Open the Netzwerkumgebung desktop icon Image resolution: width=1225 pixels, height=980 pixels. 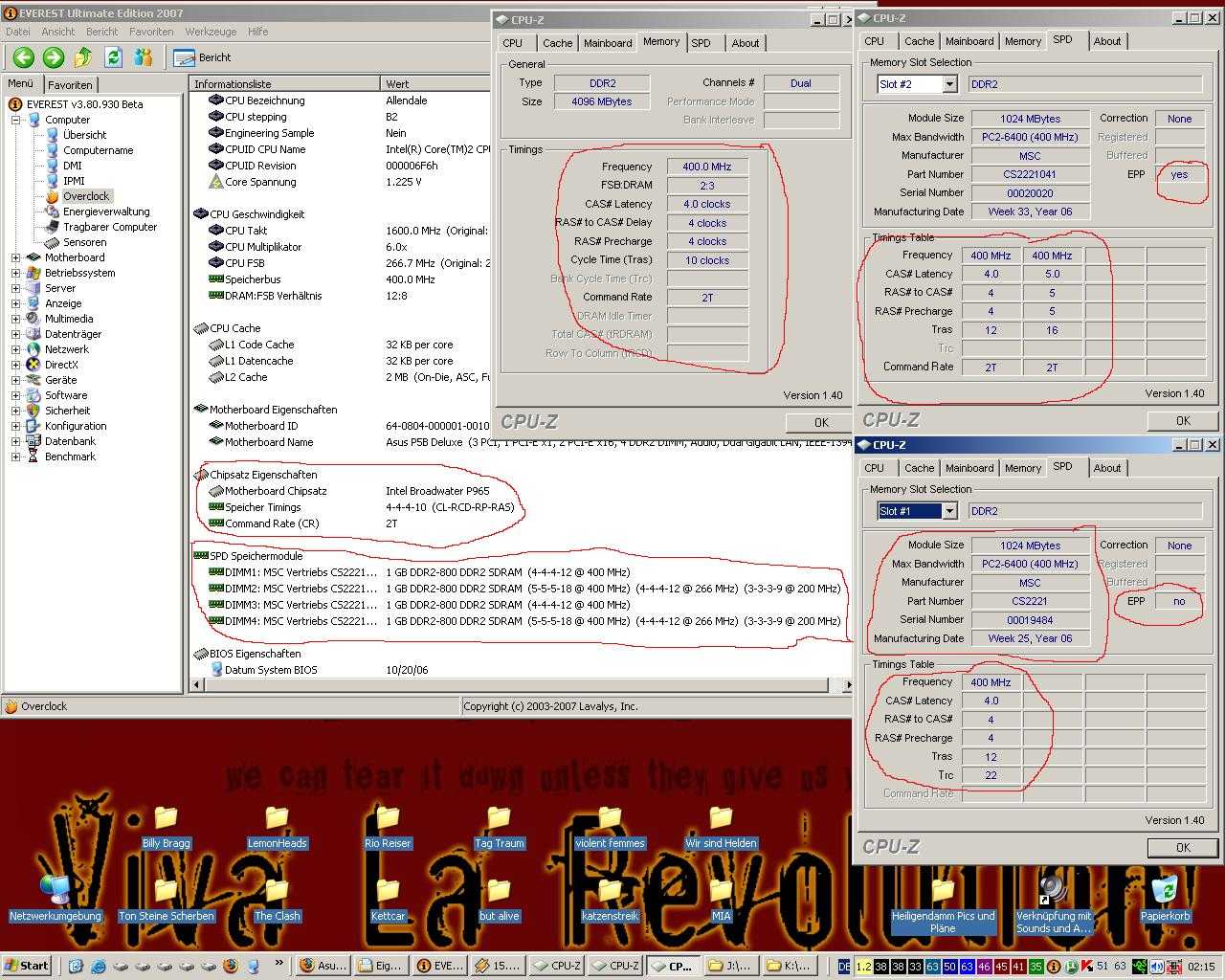[x=55, y=900]
